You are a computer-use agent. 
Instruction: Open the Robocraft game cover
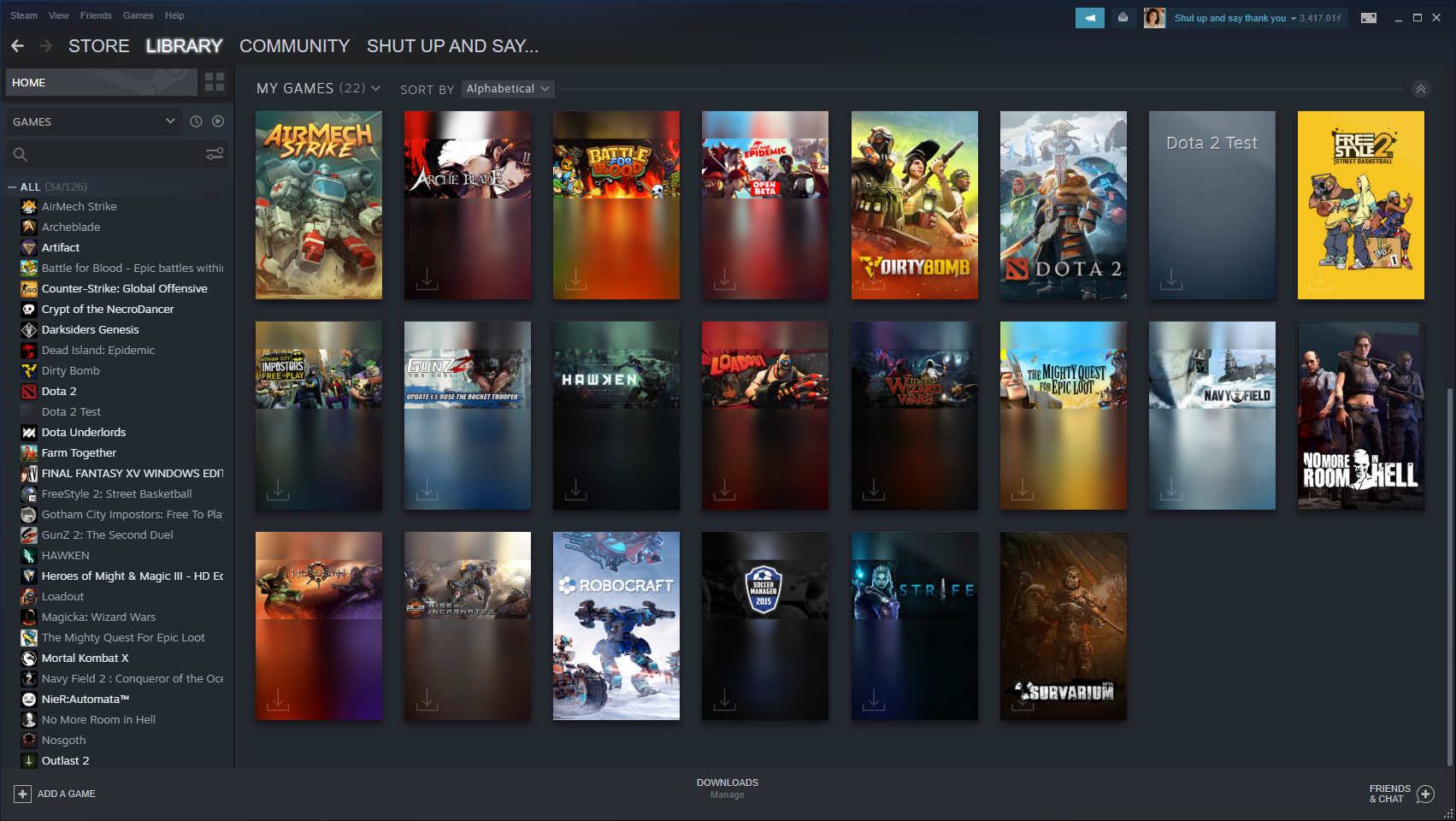tap(616, 626)
